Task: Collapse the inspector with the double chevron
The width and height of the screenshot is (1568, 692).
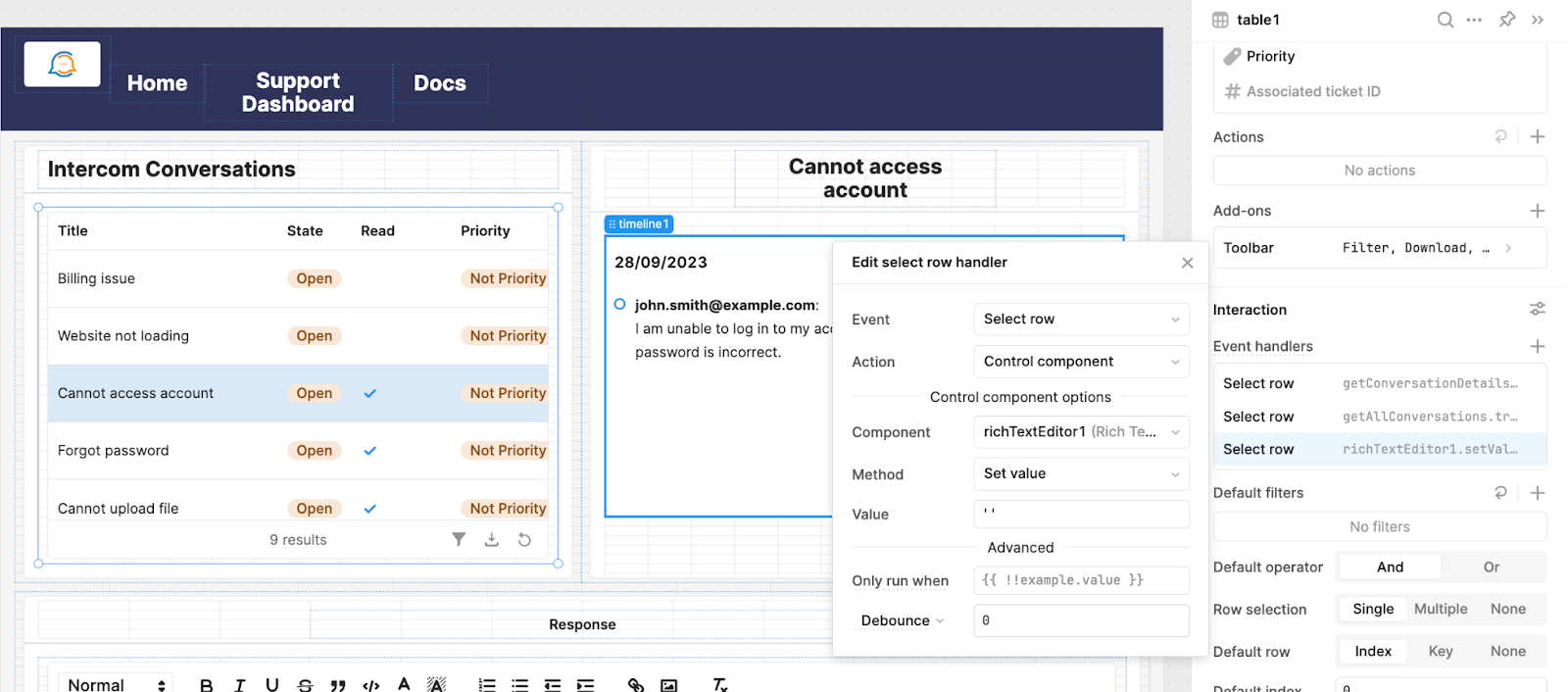Action: (x=1538, y=20)
